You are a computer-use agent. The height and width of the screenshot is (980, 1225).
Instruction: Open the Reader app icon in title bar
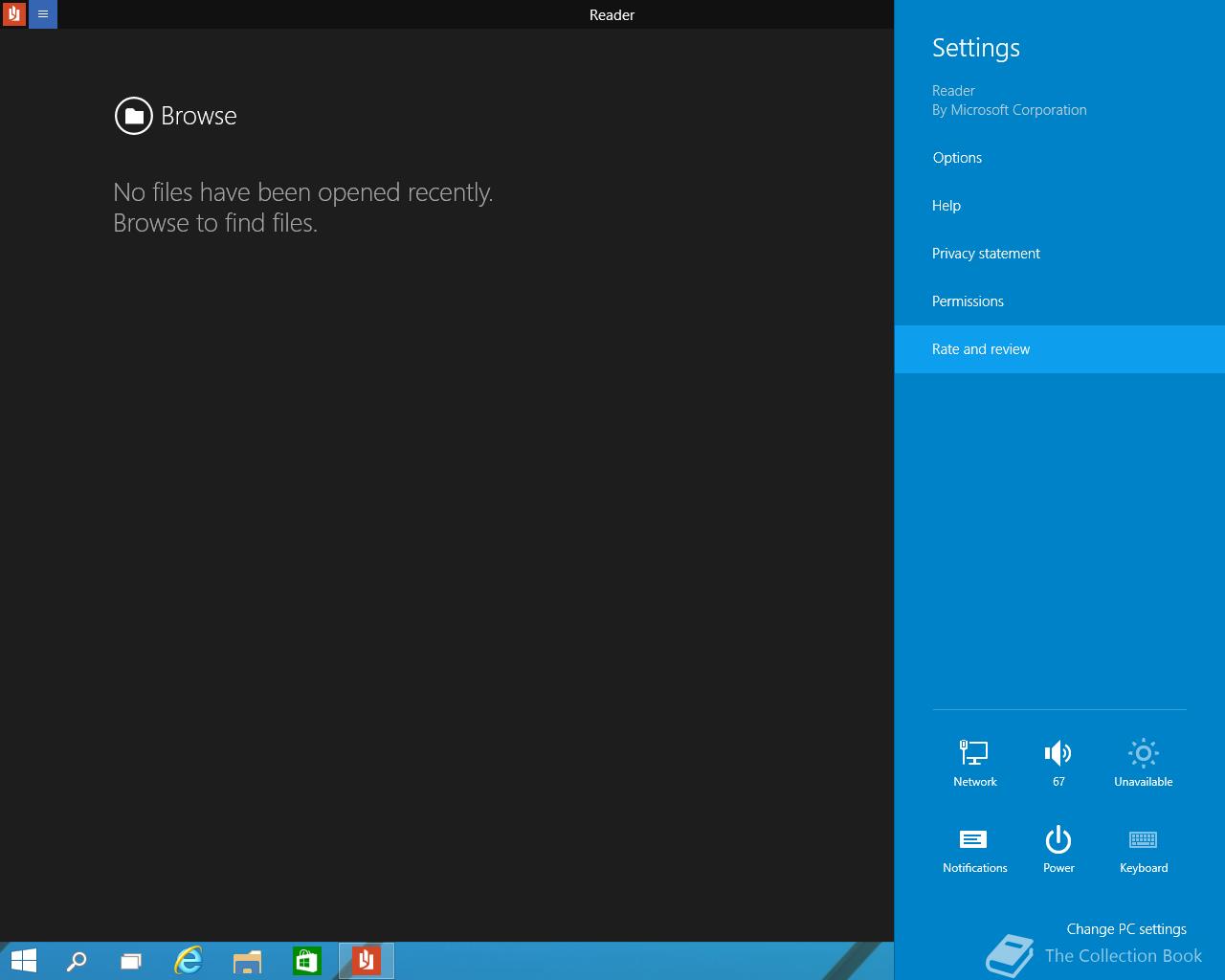[13, 14]
